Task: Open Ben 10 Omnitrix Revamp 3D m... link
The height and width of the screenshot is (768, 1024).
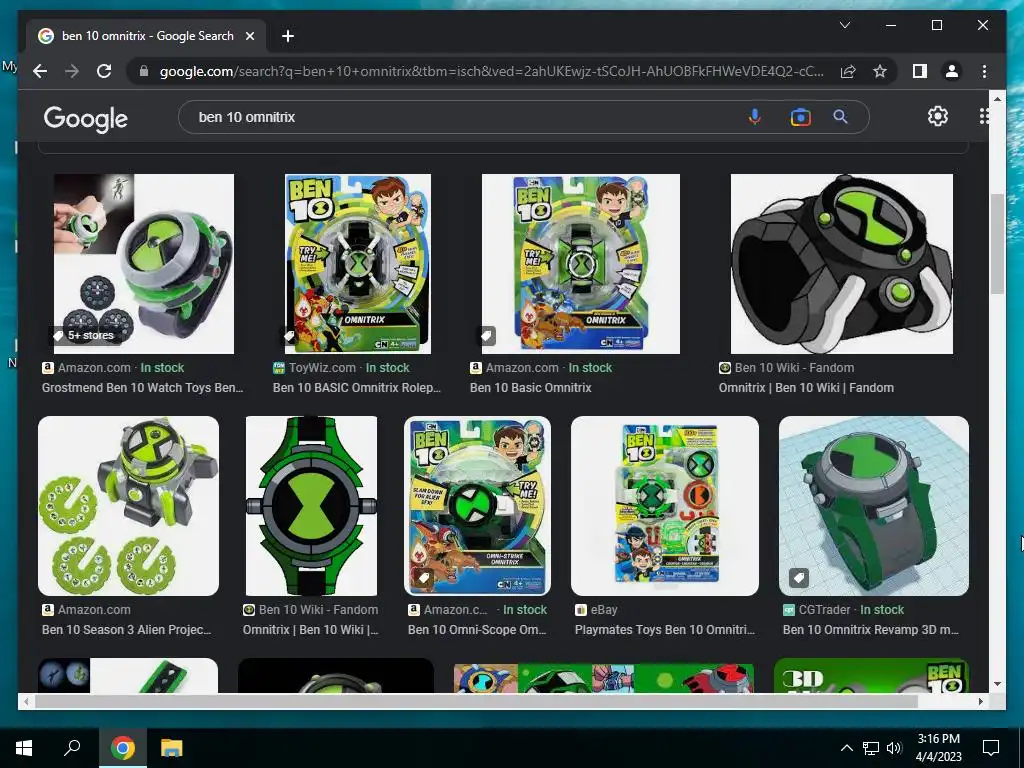Action: point(871,630)
